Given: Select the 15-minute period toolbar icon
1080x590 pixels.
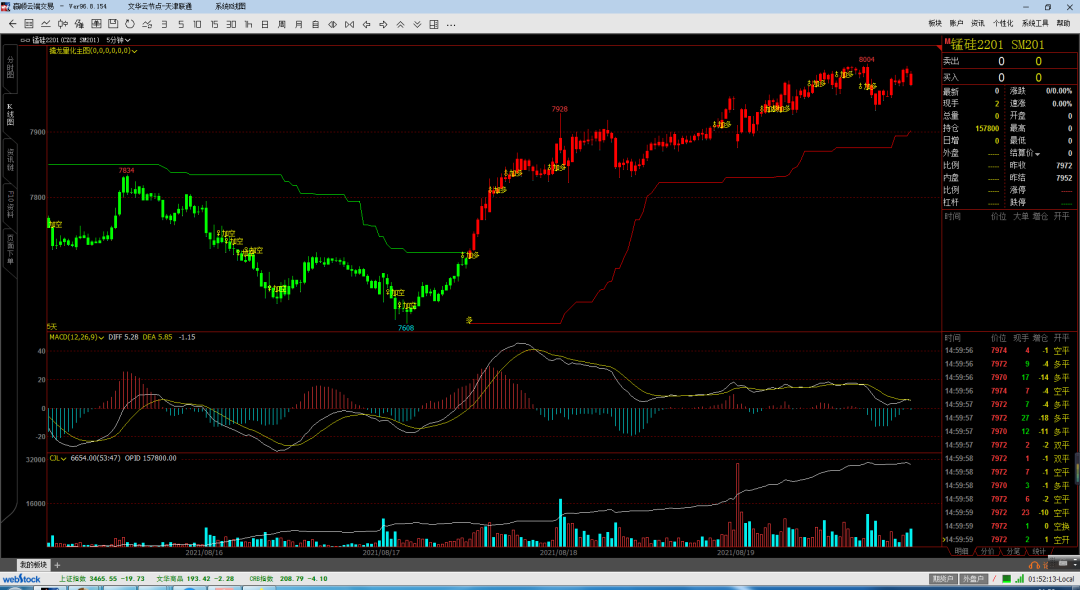Looking at the screenshot, I should [213, 24].
